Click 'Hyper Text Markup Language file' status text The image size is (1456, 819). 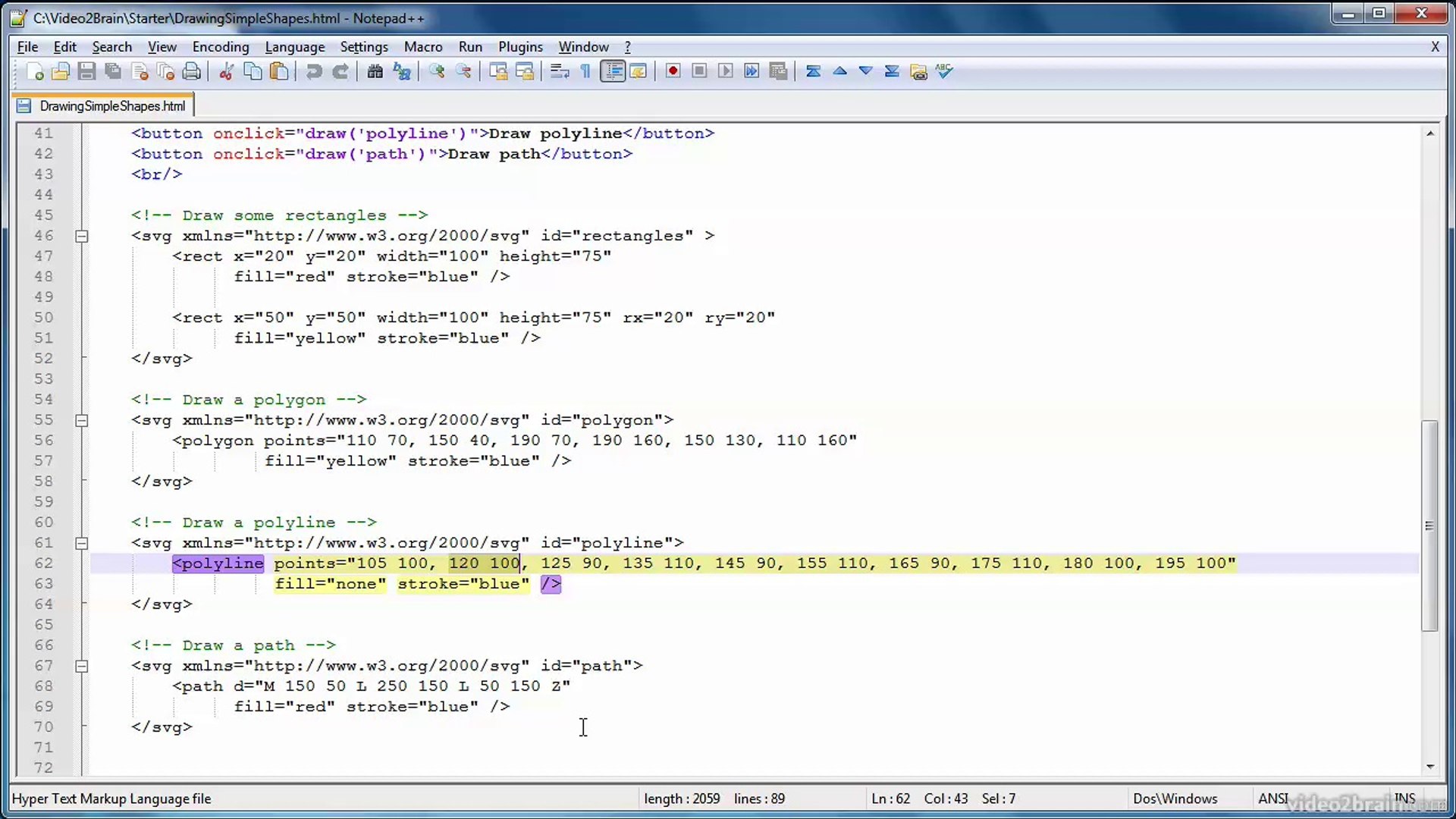[111, 799]
